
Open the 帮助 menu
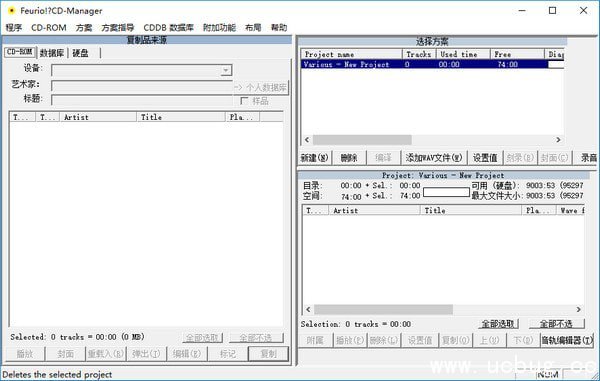[279, 28]
